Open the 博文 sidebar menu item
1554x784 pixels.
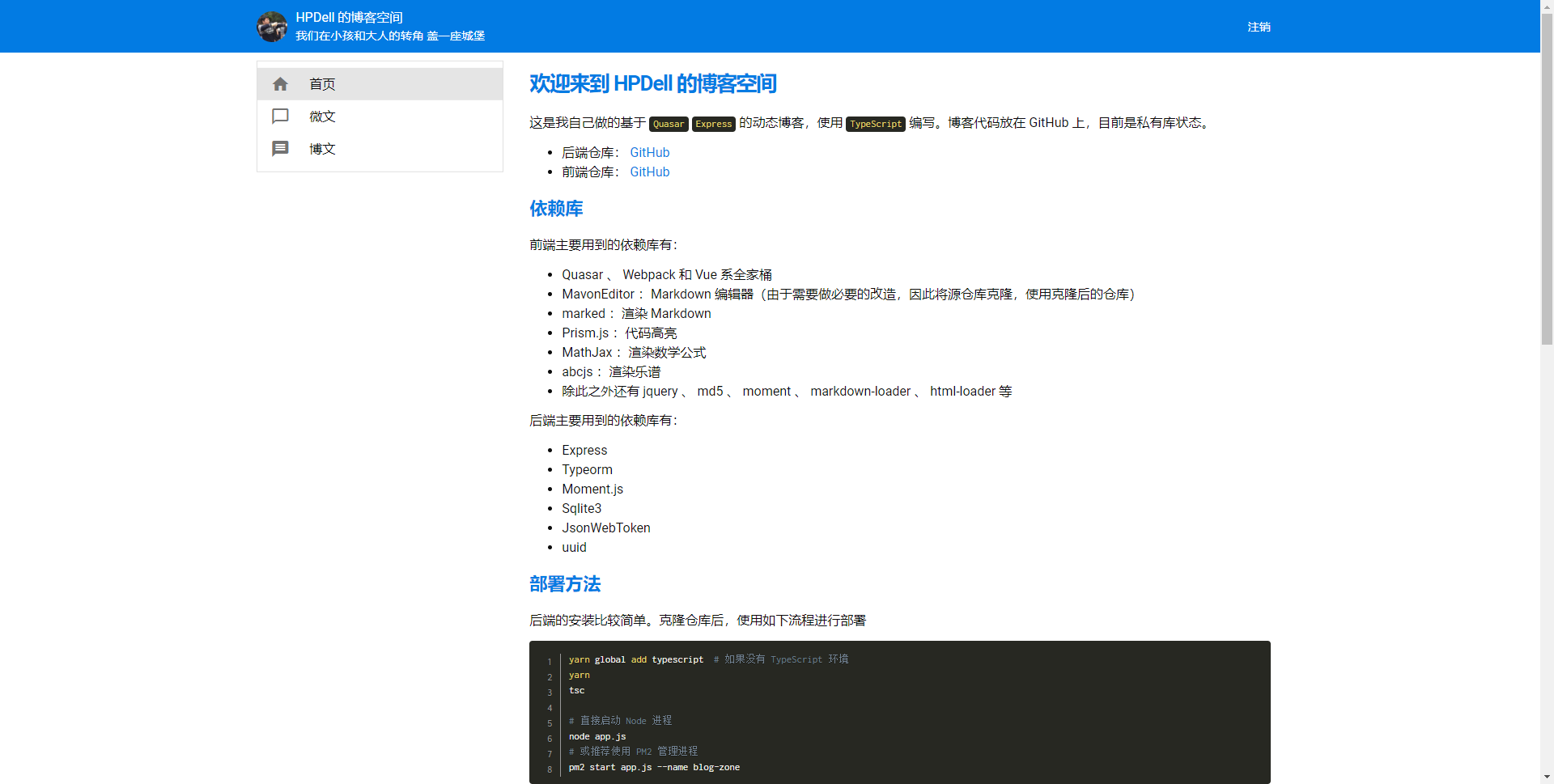(322, 149)
